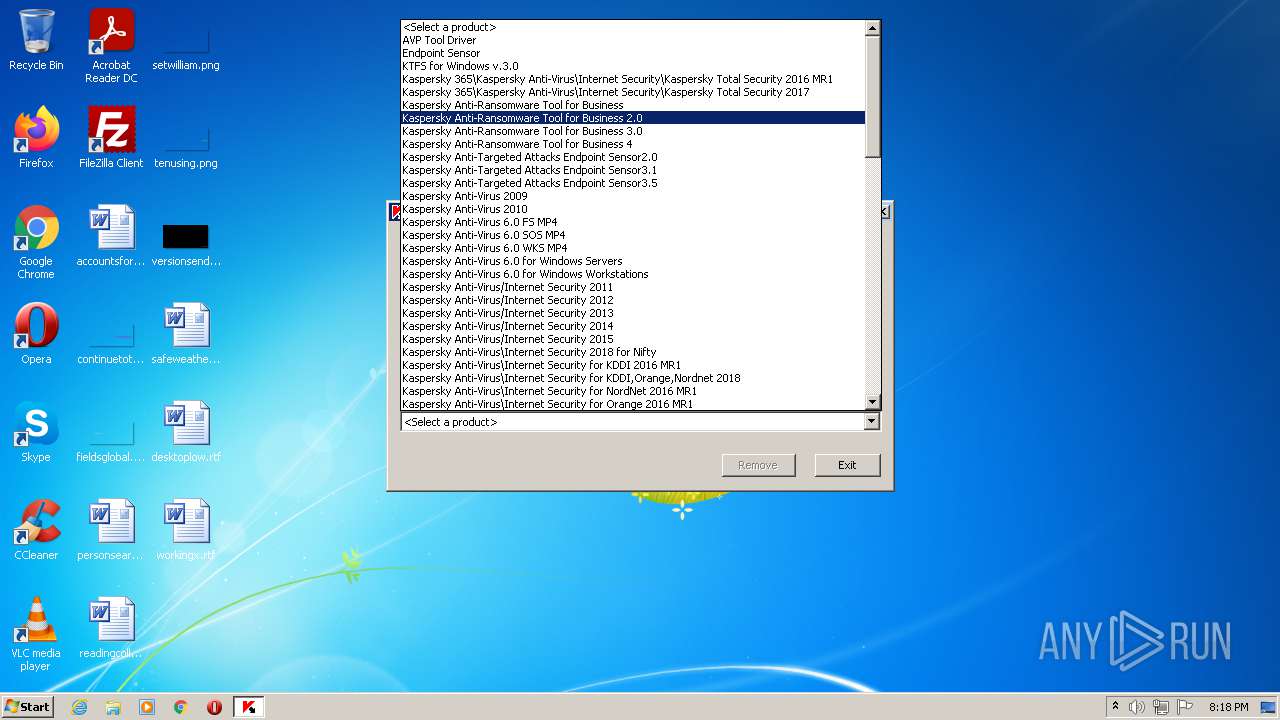Viewport: 1280px width, 720px height.
Task: Choose Kaspersky Anti-Ransomware Tool for Business 4
Action: [633, 144]
